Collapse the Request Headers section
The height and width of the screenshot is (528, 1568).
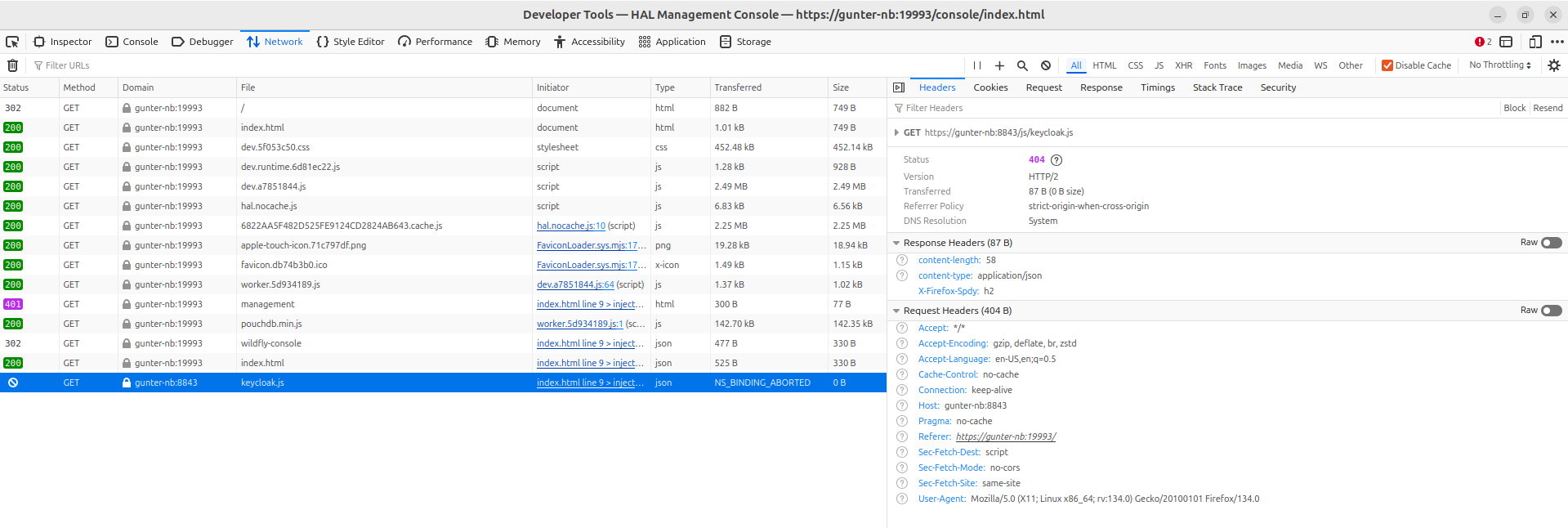(896, 311)
